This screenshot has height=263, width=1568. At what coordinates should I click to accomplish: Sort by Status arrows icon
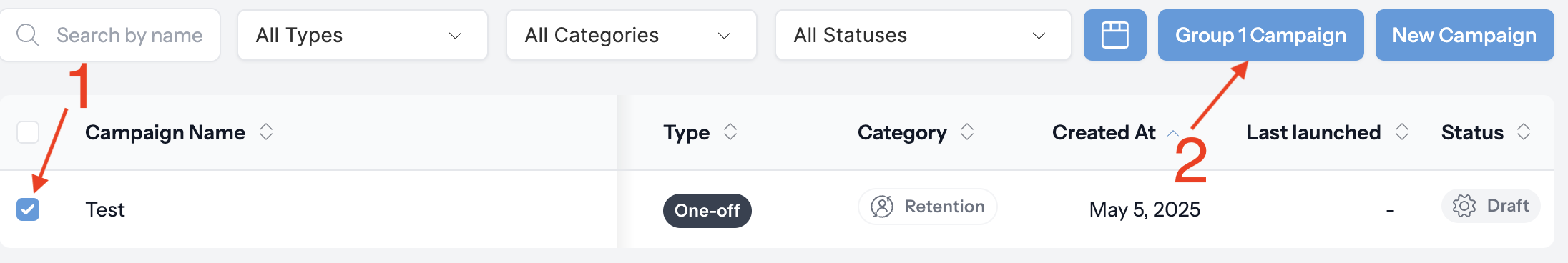1524,131
